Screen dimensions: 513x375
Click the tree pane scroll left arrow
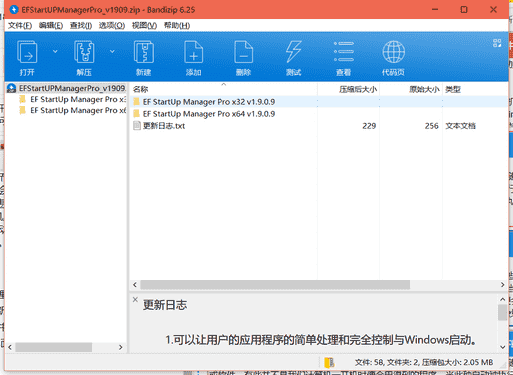click(x=10, y=347)
